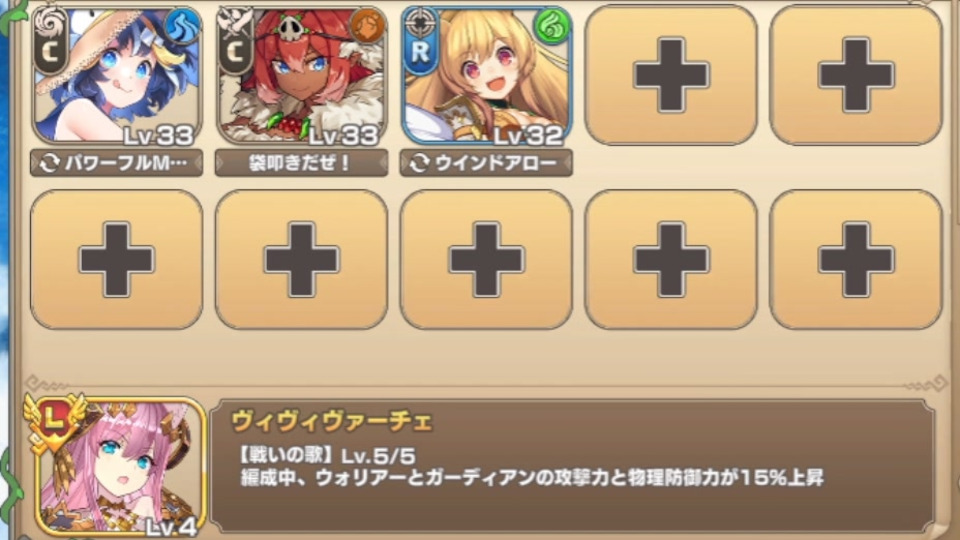The width and height of the screenshot is (960, 540).
Task: Select the red-haired Lv 33 character card
Action: click(301, 76)
